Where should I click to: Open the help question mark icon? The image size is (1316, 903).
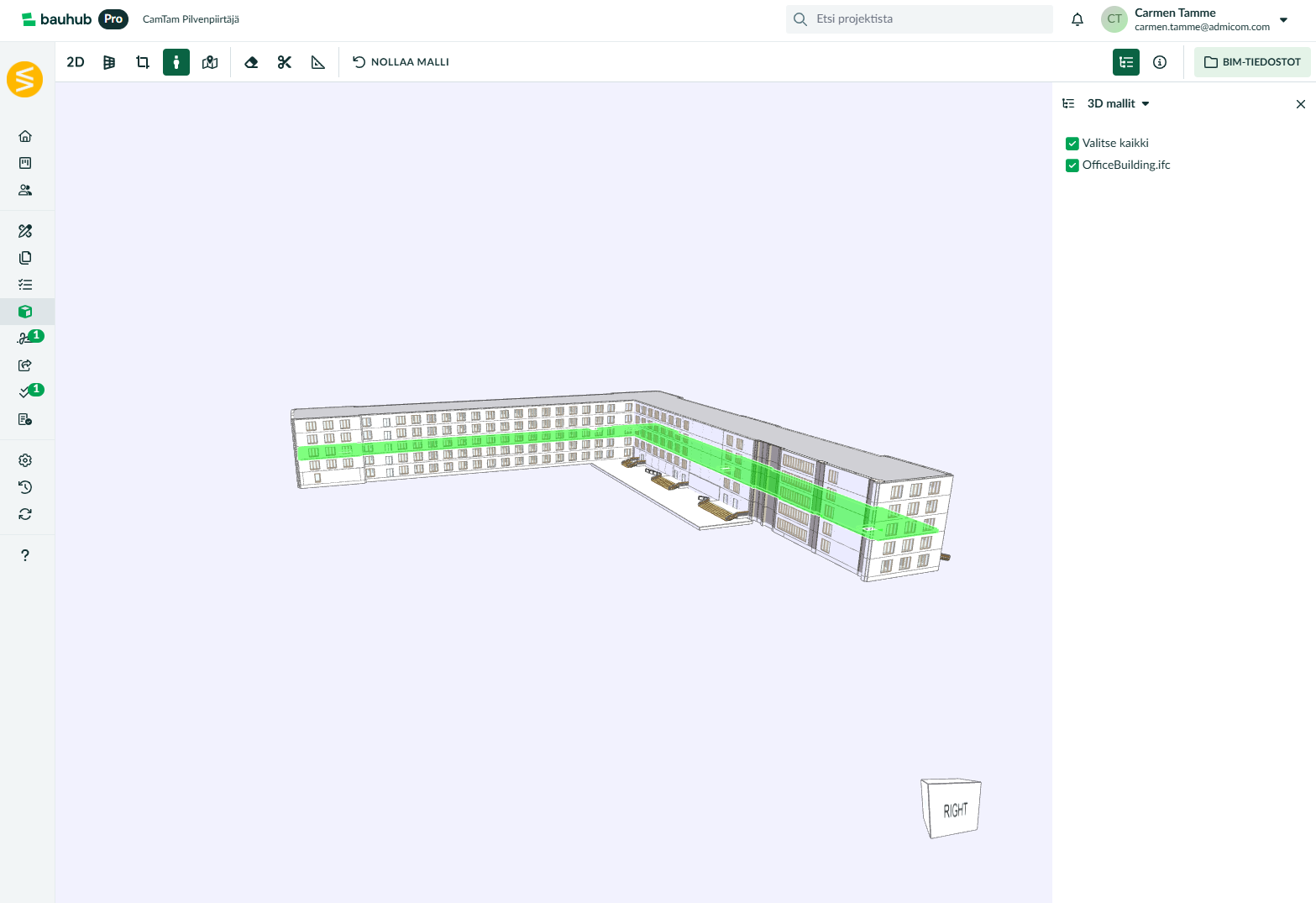(25, 555)
